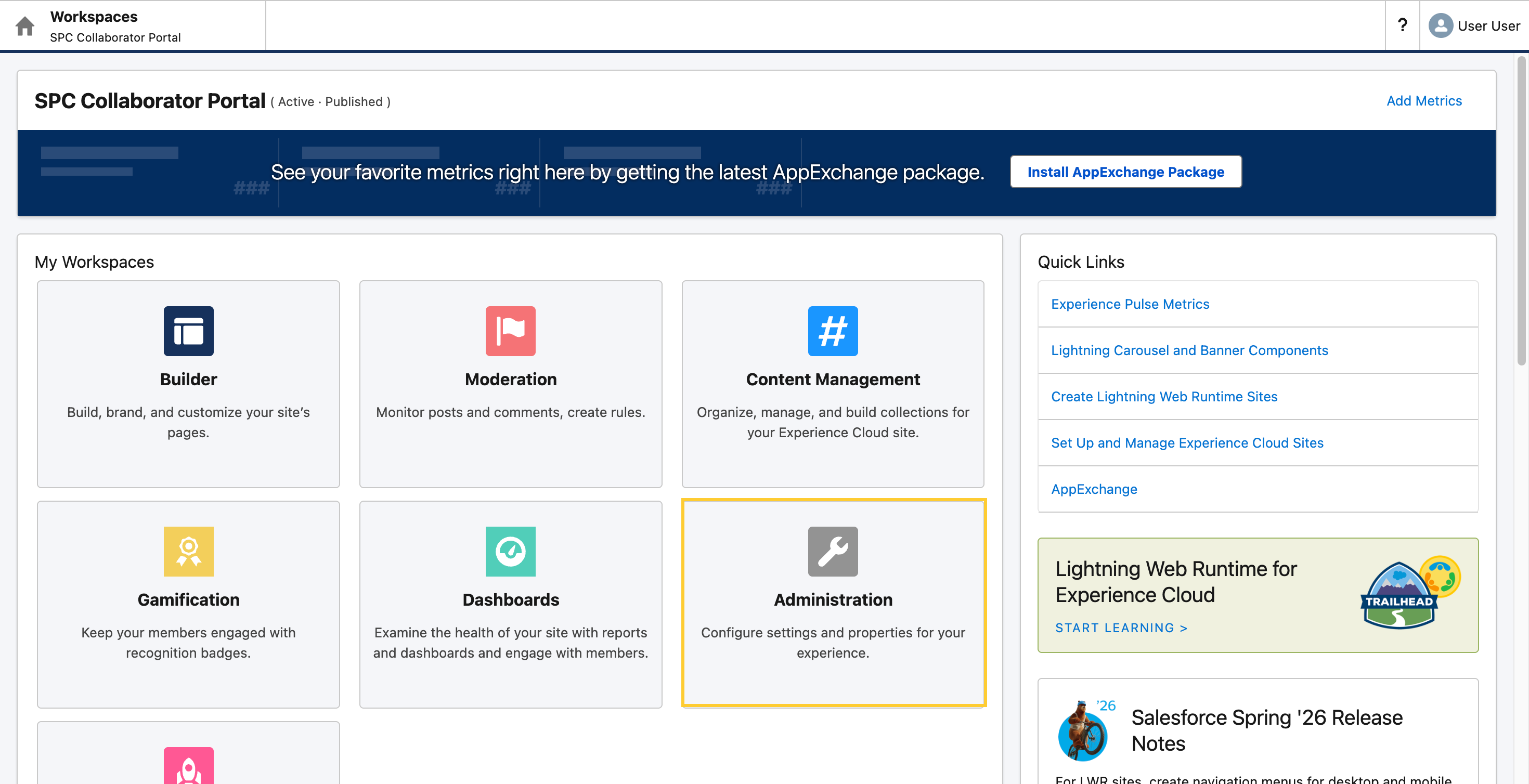Open the User User profile menu
The image size is (1529, 784).
point(1474,26)
